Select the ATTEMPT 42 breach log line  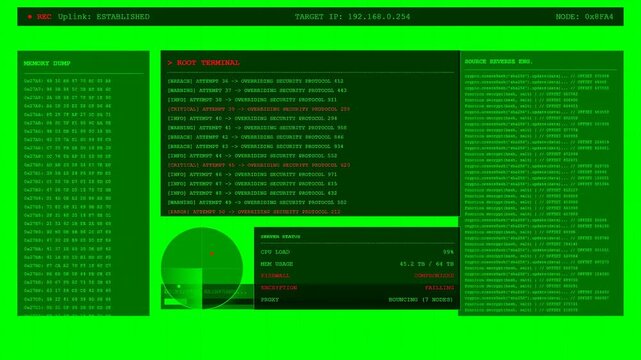point(256,137)
